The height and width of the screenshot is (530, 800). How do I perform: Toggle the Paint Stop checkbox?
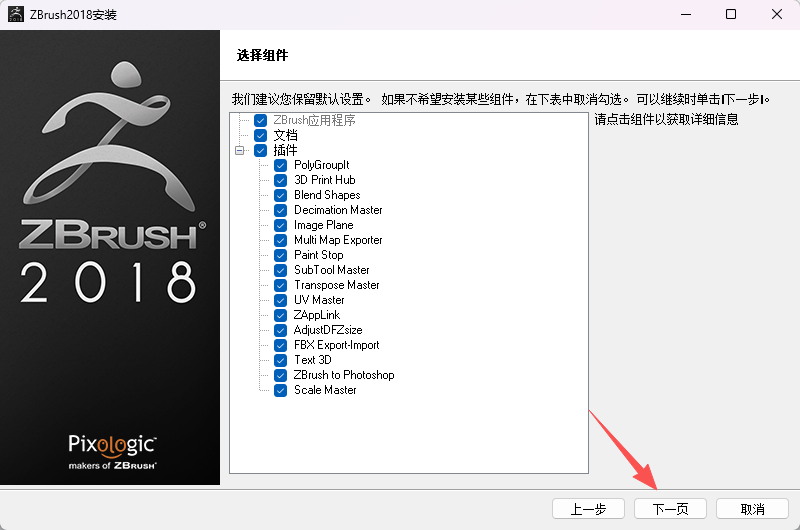(x=281, y=255)
